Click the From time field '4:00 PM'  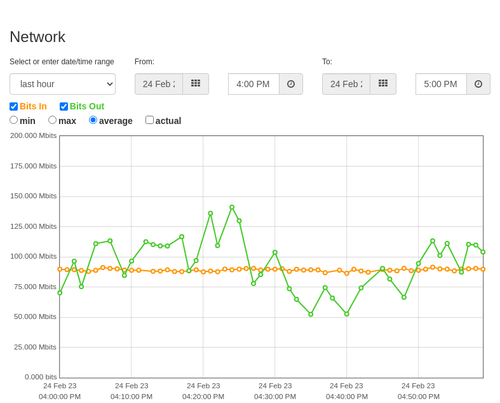(254, 84)
